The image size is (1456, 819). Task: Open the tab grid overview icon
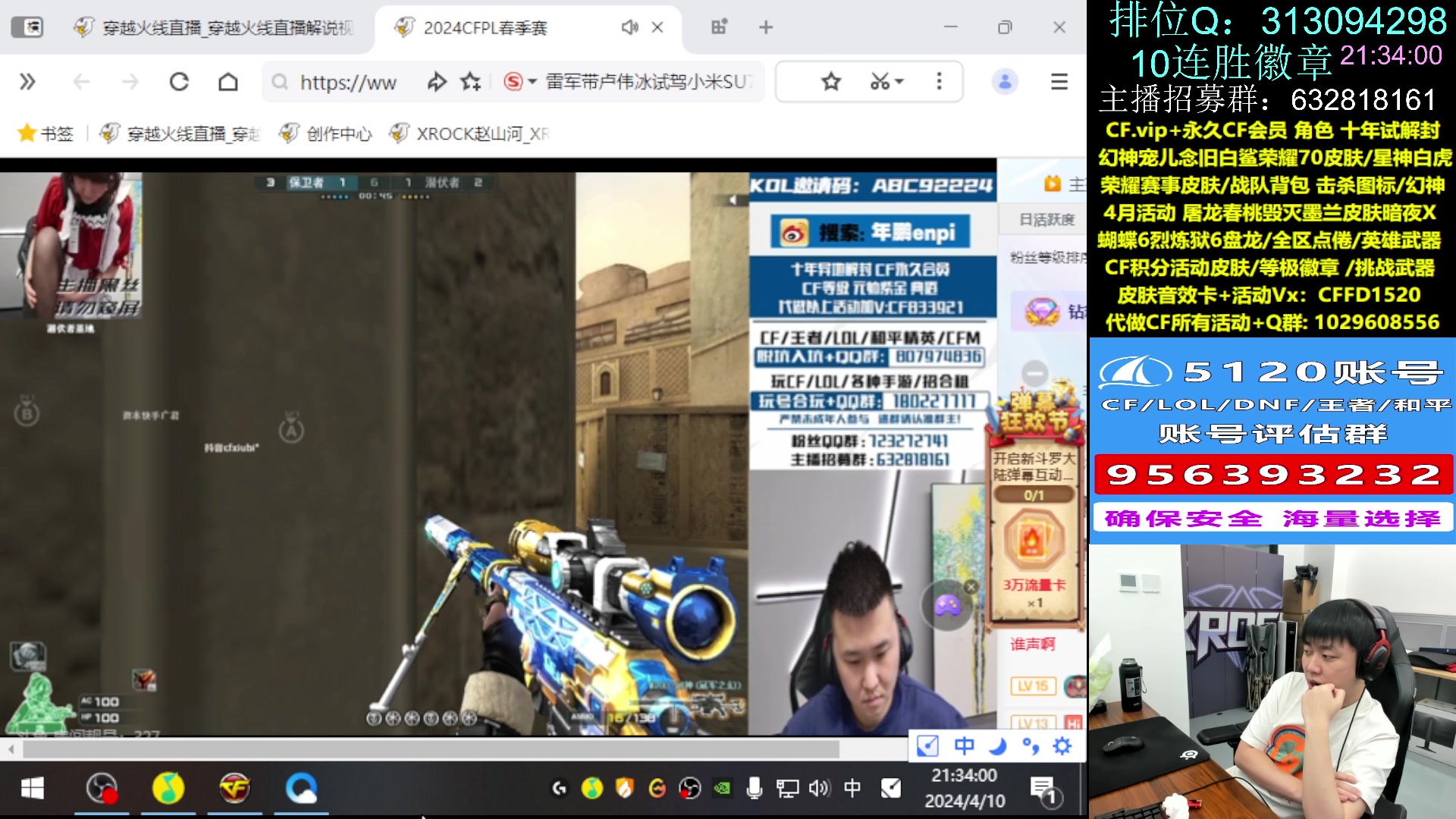point(719,28)
